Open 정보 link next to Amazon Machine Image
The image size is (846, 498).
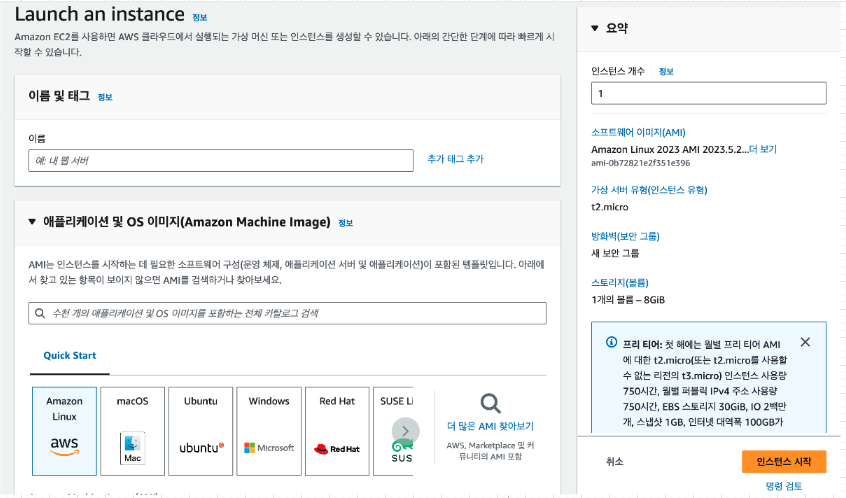pyautogui.click(x=345, y=223)
